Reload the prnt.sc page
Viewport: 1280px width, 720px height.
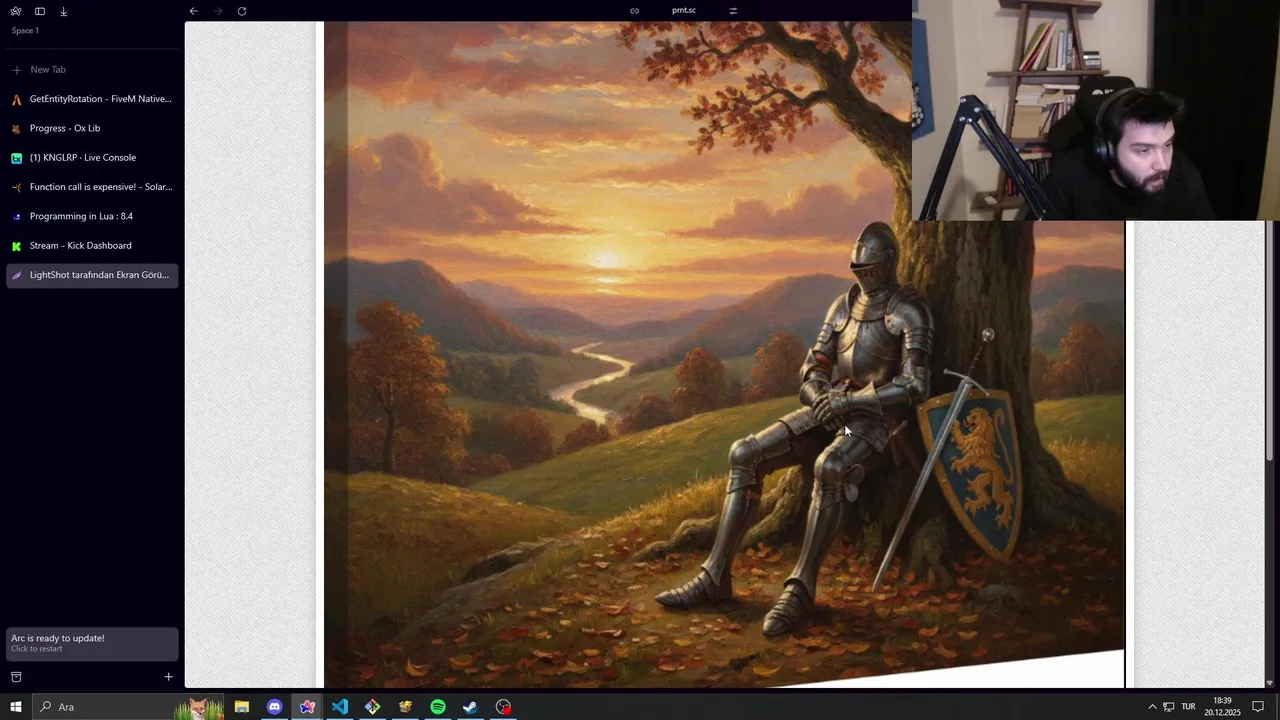pyautogui.click(x=242, y=11)
